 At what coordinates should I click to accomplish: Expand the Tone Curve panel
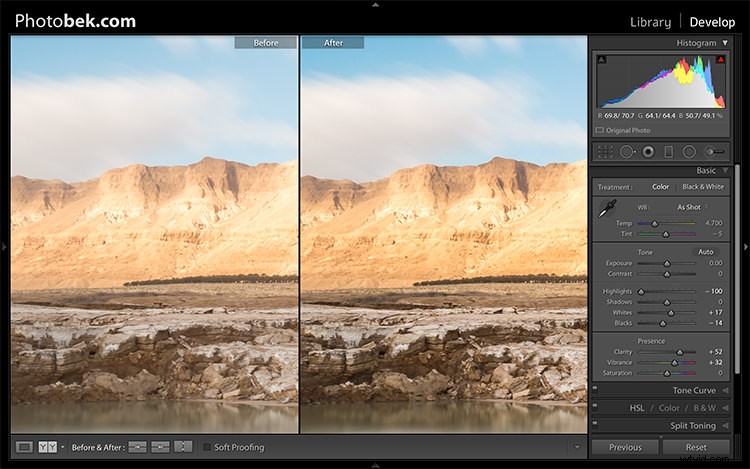(725, 391)
